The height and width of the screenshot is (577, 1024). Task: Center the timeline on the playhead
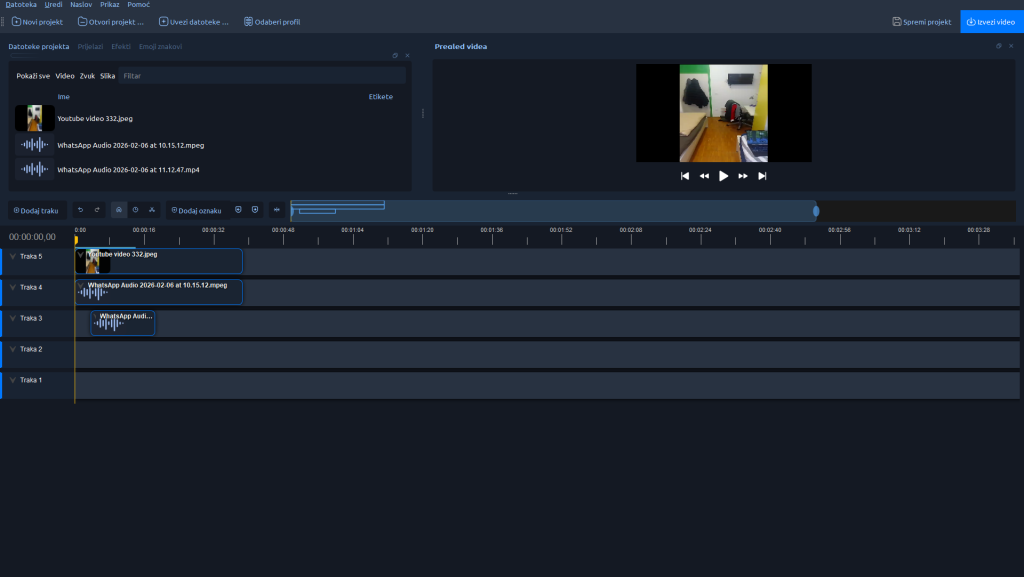click(x=276, y=210)
